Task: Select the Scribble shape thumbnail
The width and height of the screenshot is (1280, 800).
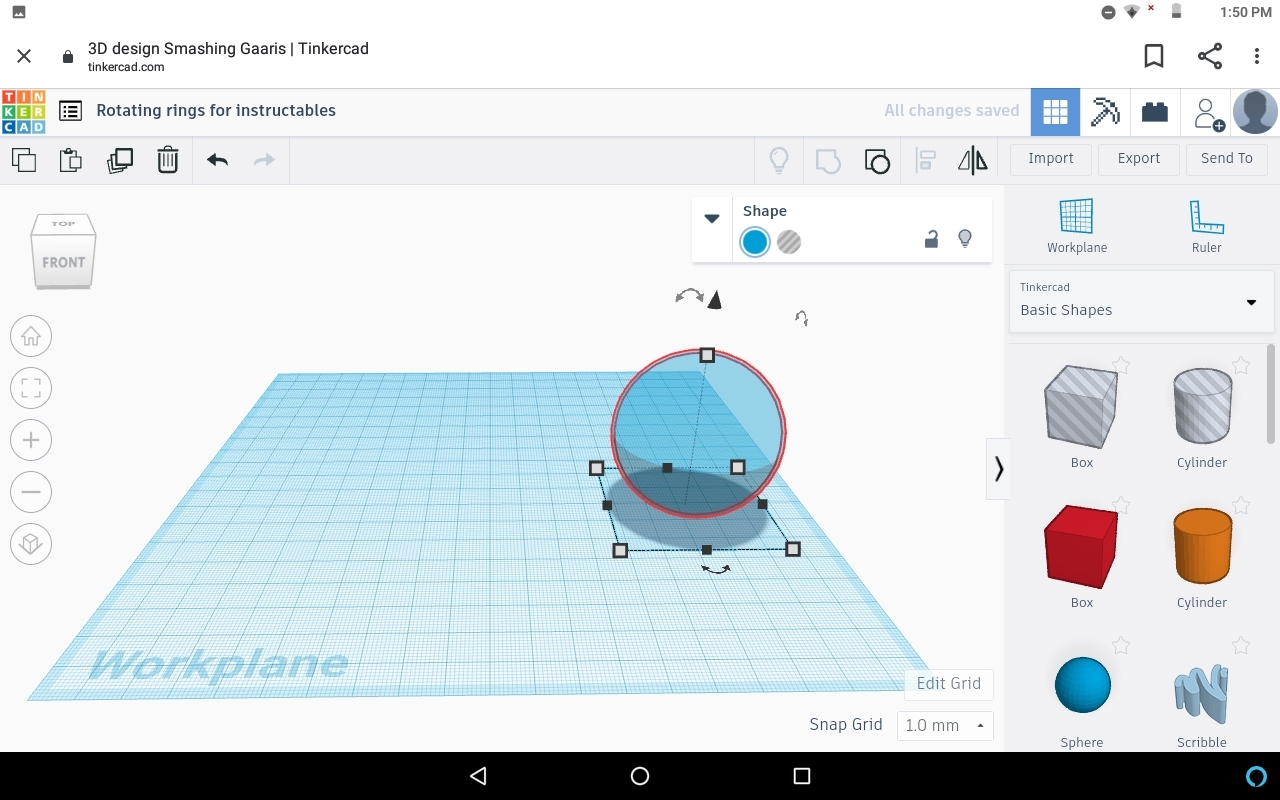Action: pos(1202,694)
